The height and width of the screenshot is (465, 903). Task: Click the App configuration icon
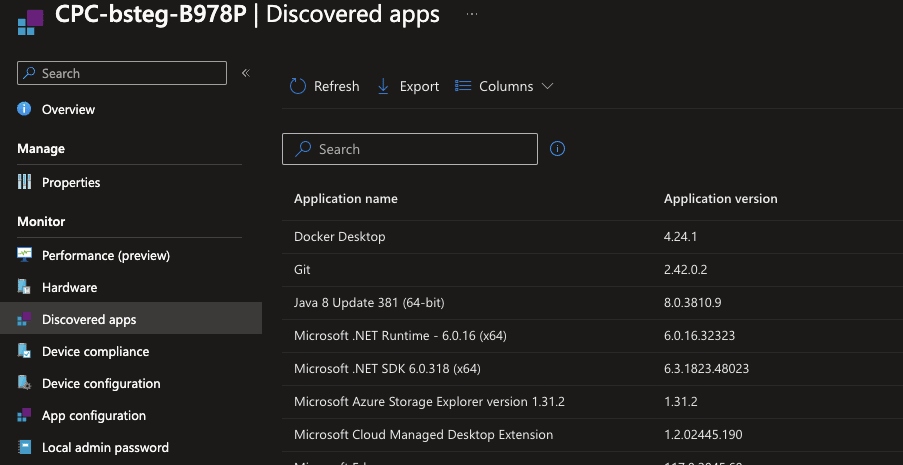click(24, 415)
